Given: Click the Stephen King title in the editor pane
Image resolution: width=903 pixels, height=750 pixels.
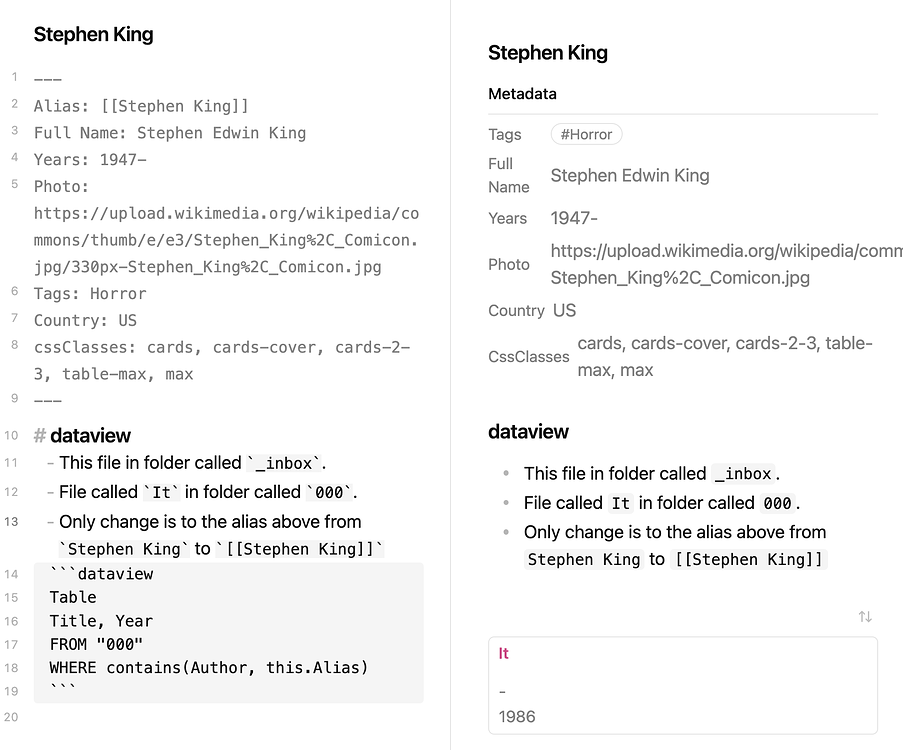Looking at the screenshot, I should (93, 34).
